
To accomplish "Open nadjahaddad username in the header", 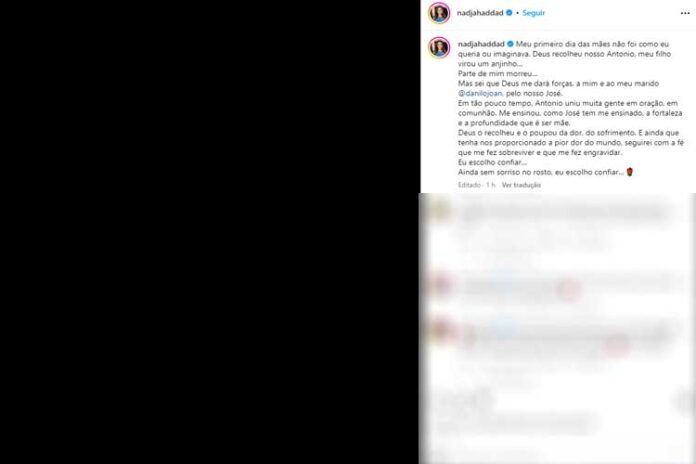I will (x=480, y=13).
